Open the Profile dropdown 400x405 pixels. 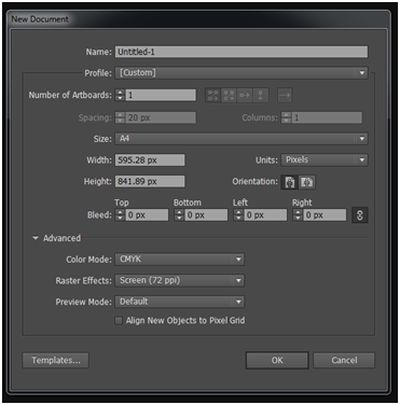point(241,73)
